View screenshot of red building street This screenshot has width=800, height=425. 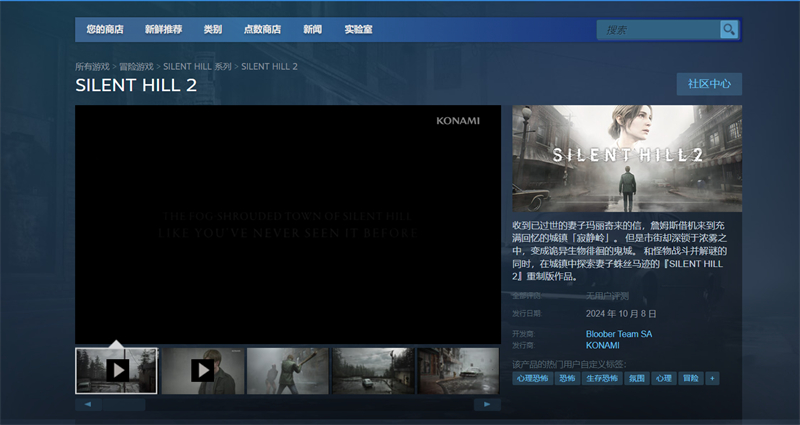point(458,371)
